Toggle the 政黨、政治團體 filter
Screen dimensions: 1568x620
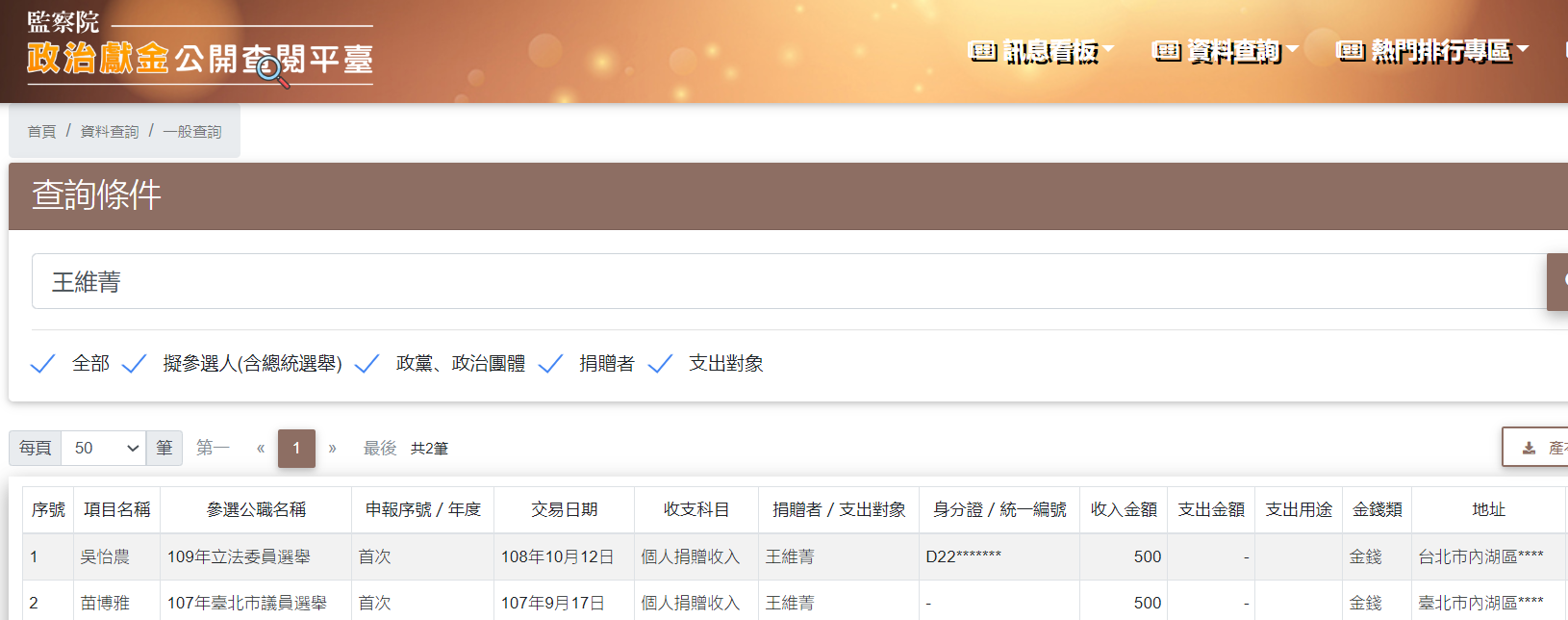point(367,364)
